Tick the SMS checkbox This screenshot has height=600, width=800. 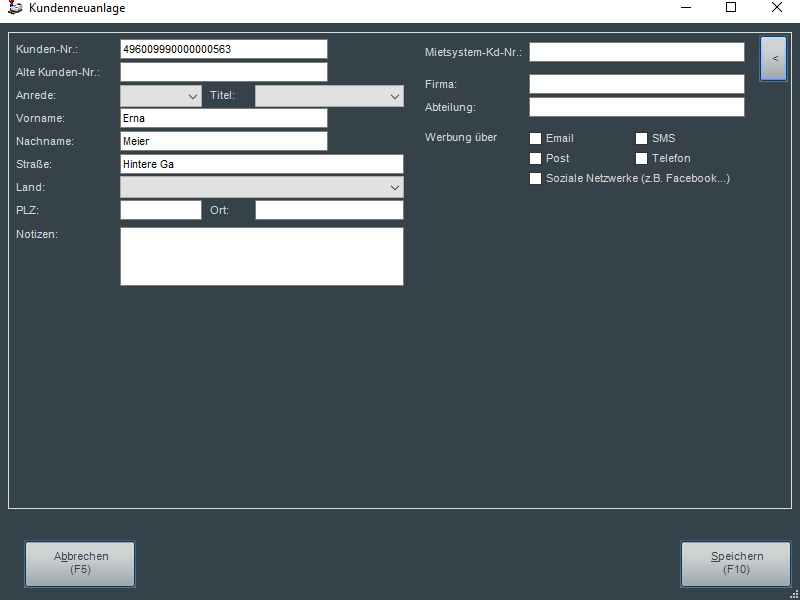[x=642, y=139]
